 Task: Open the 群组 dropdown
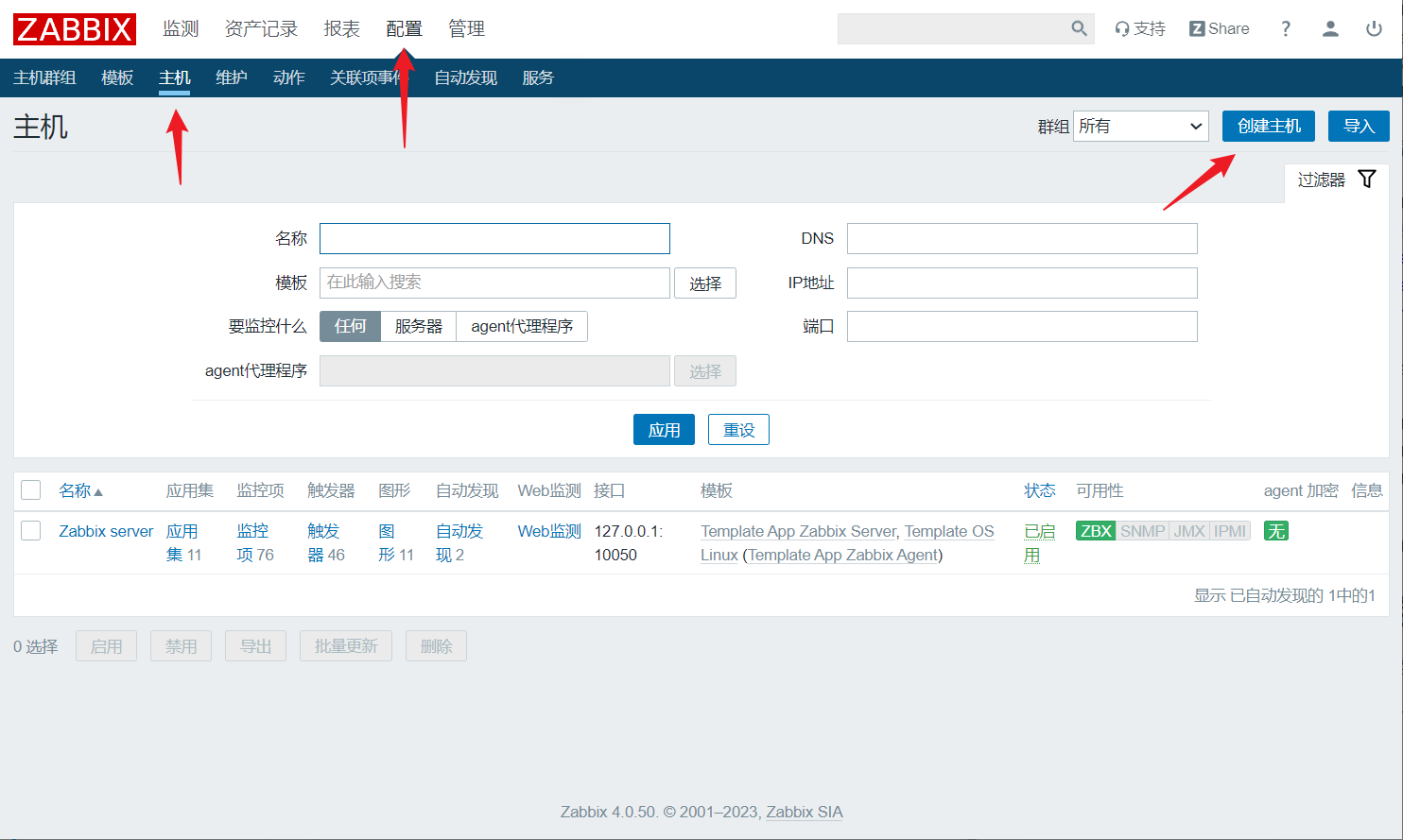(1140, 126)
